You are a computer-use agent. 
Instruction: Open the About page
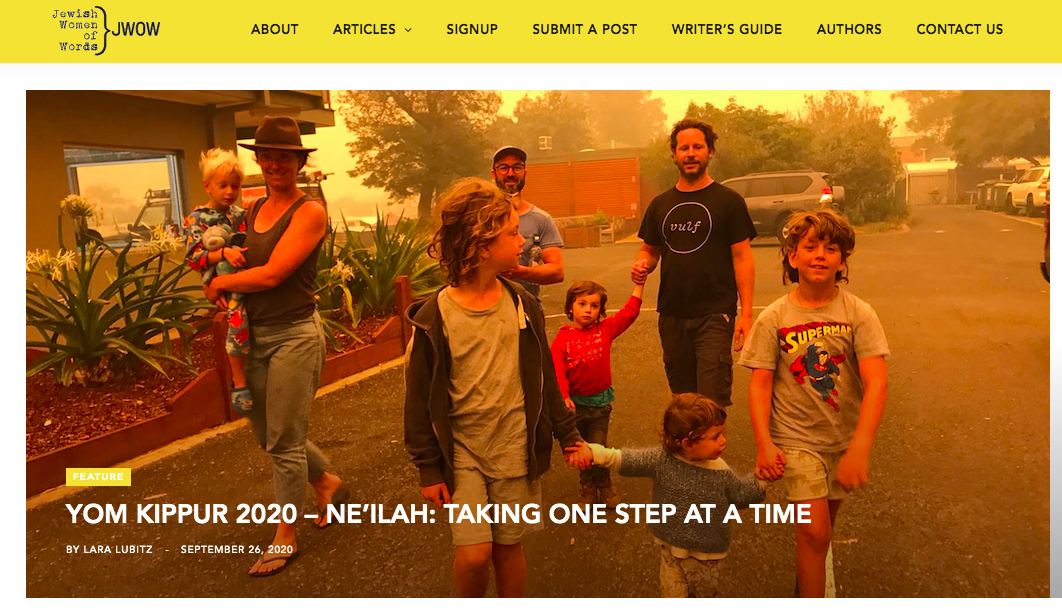(x=274, y=29)
